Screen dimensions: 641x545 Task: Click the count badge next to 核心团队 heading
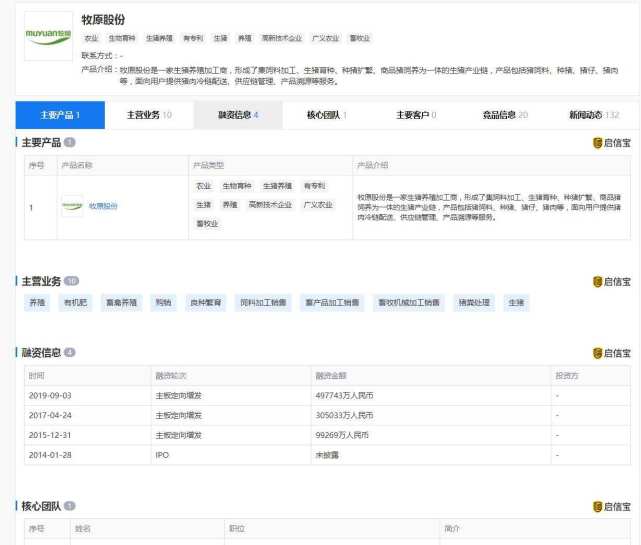pos(69,506)
